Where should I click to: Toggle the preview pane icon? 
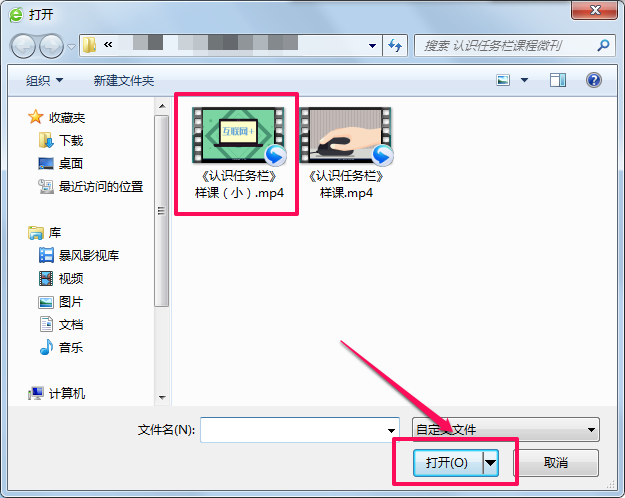(x=558, y=80)
